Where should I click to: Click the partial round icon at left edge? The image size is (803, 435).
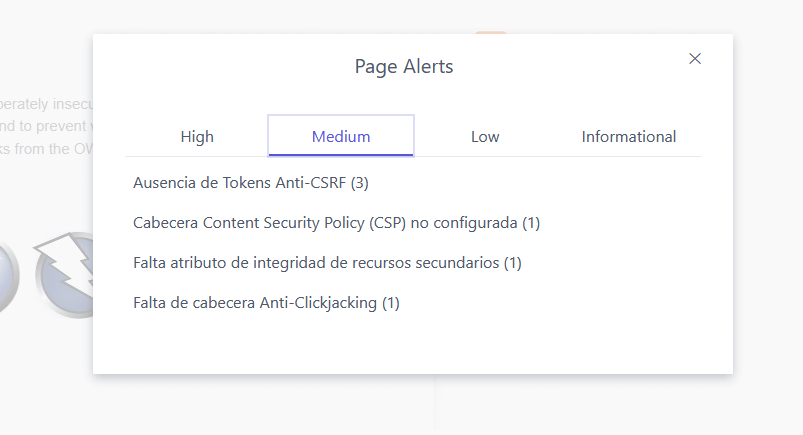pos(8,277)
